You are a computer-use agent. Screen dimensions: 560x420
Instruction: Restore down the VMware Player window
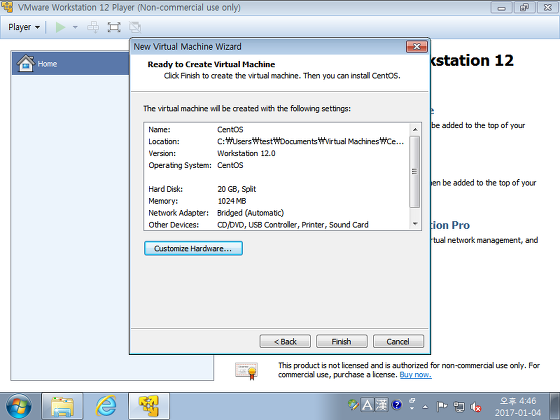coord(524,8)
